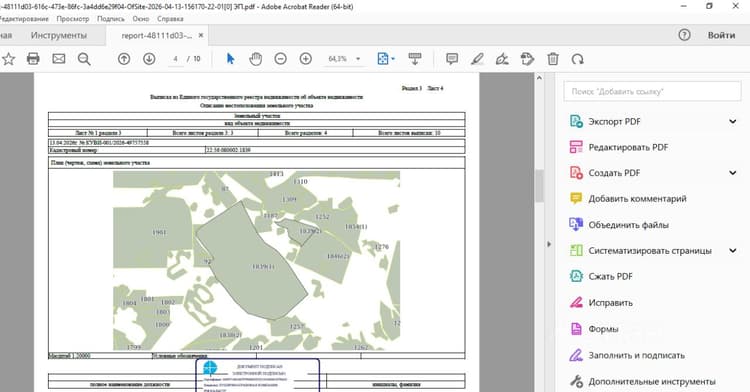
Task: Click Редактировать PDF tool icon
Action: (576, 147)
